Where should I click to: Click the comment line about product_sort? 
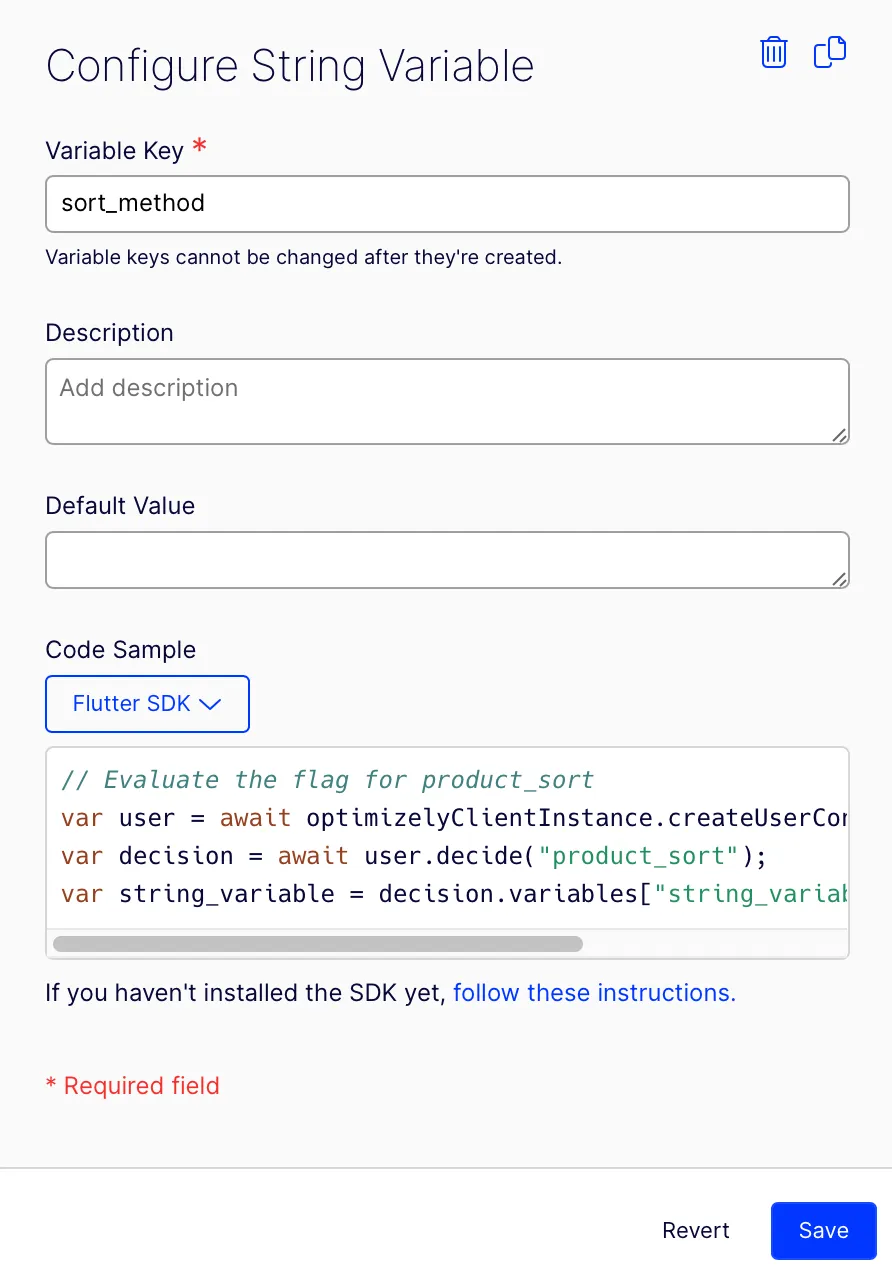click(x=328, y=780)
